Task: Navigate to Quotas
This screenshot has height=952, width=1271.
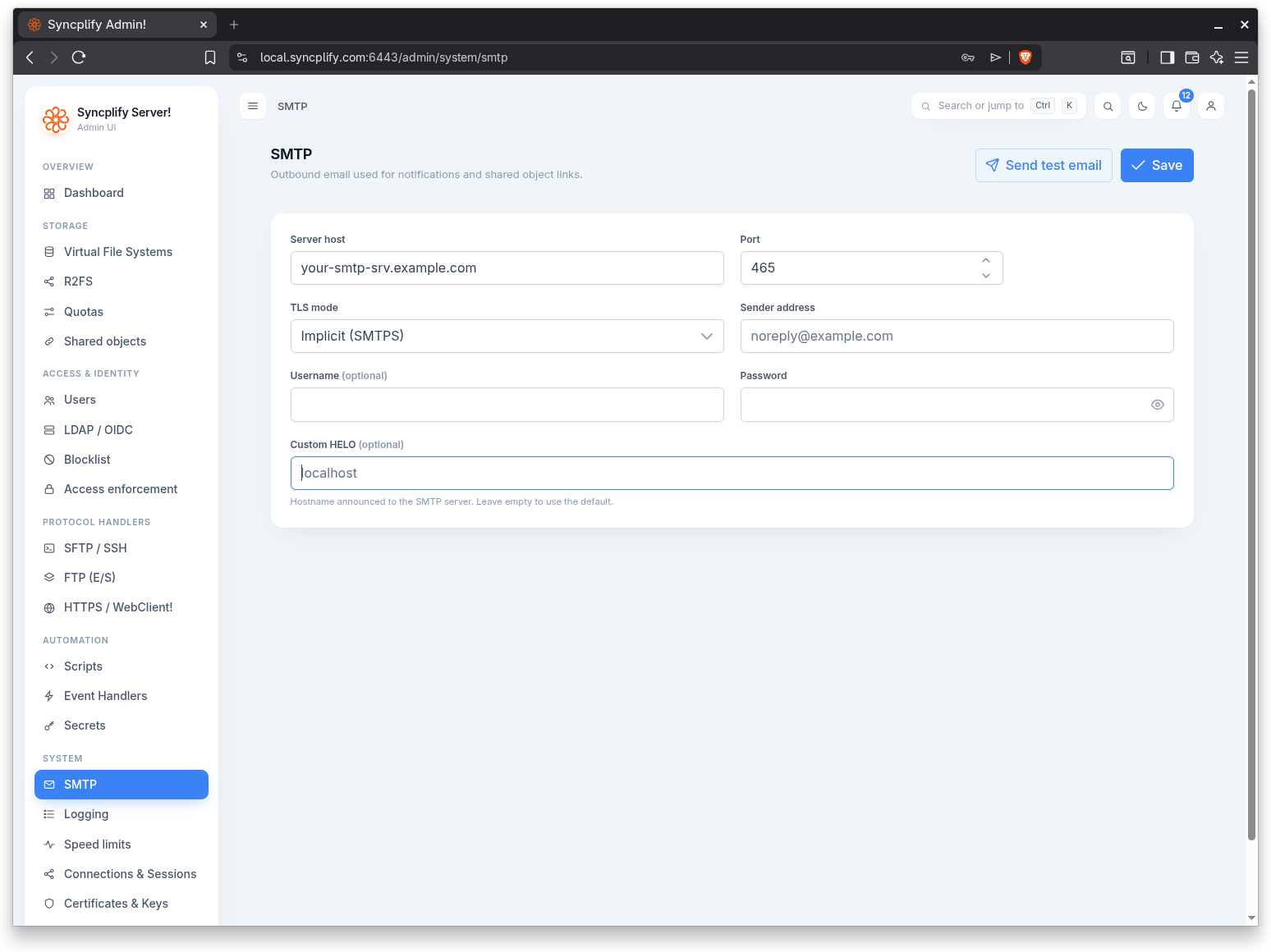Action: pos(122,312)
